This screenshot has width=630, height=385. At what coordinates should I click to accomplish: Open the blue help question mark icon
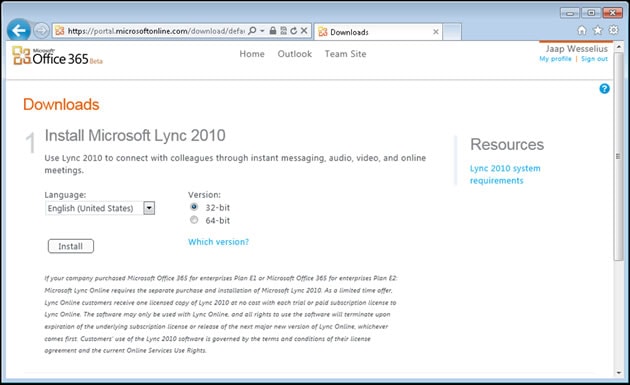604,88
